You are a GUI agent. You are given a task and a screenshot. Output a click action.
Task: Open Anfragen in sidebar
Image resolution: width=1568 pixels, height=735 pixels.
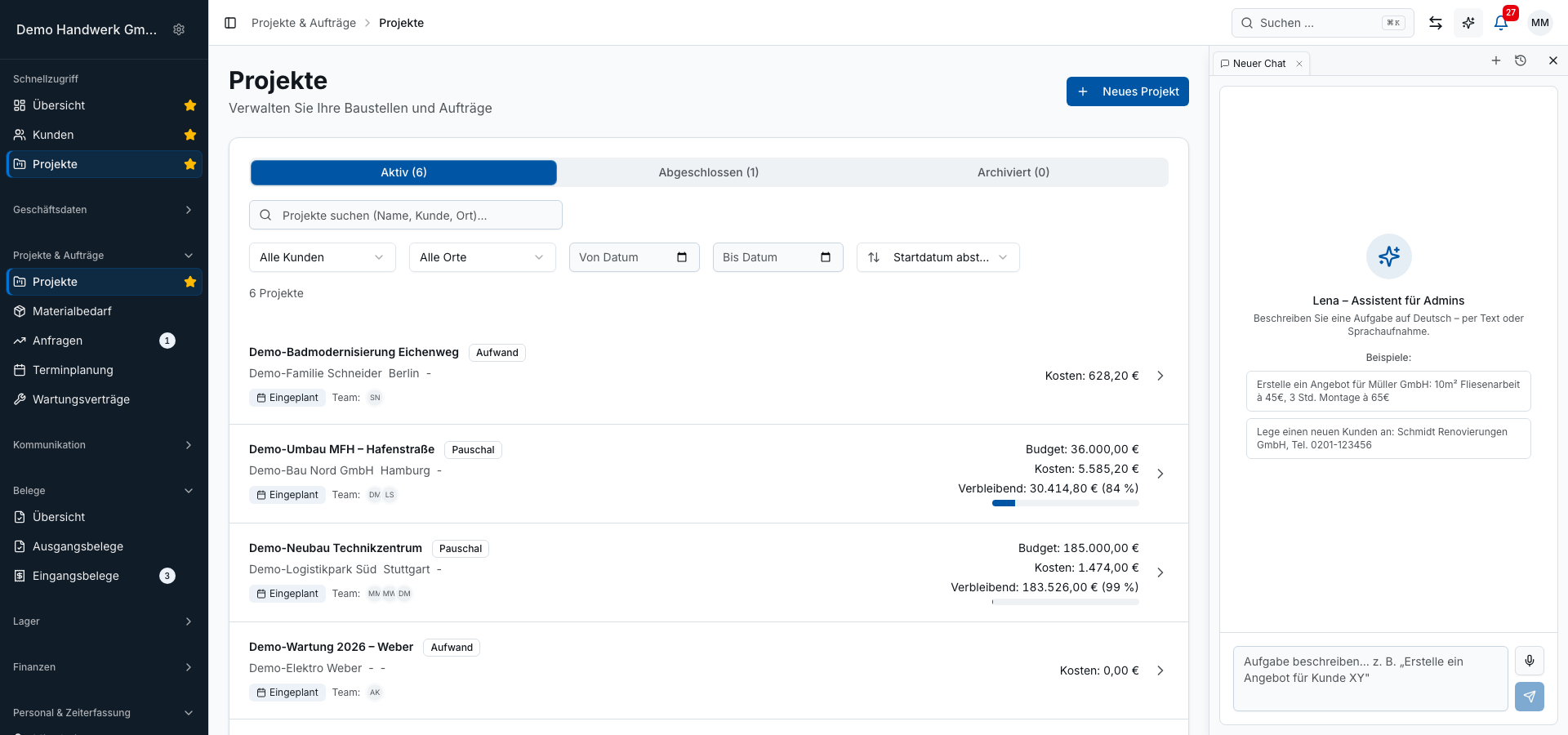(105, 341)
